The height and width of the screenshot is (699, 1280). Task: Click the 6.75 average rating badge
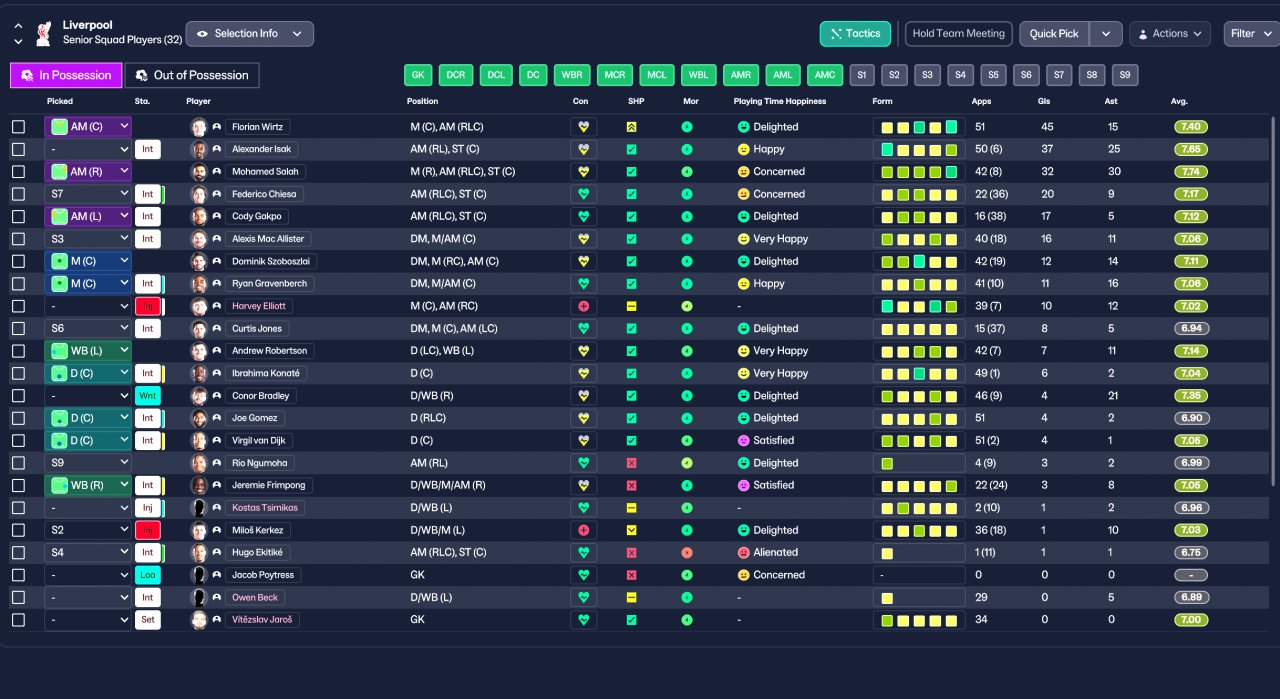(1191, 552)
